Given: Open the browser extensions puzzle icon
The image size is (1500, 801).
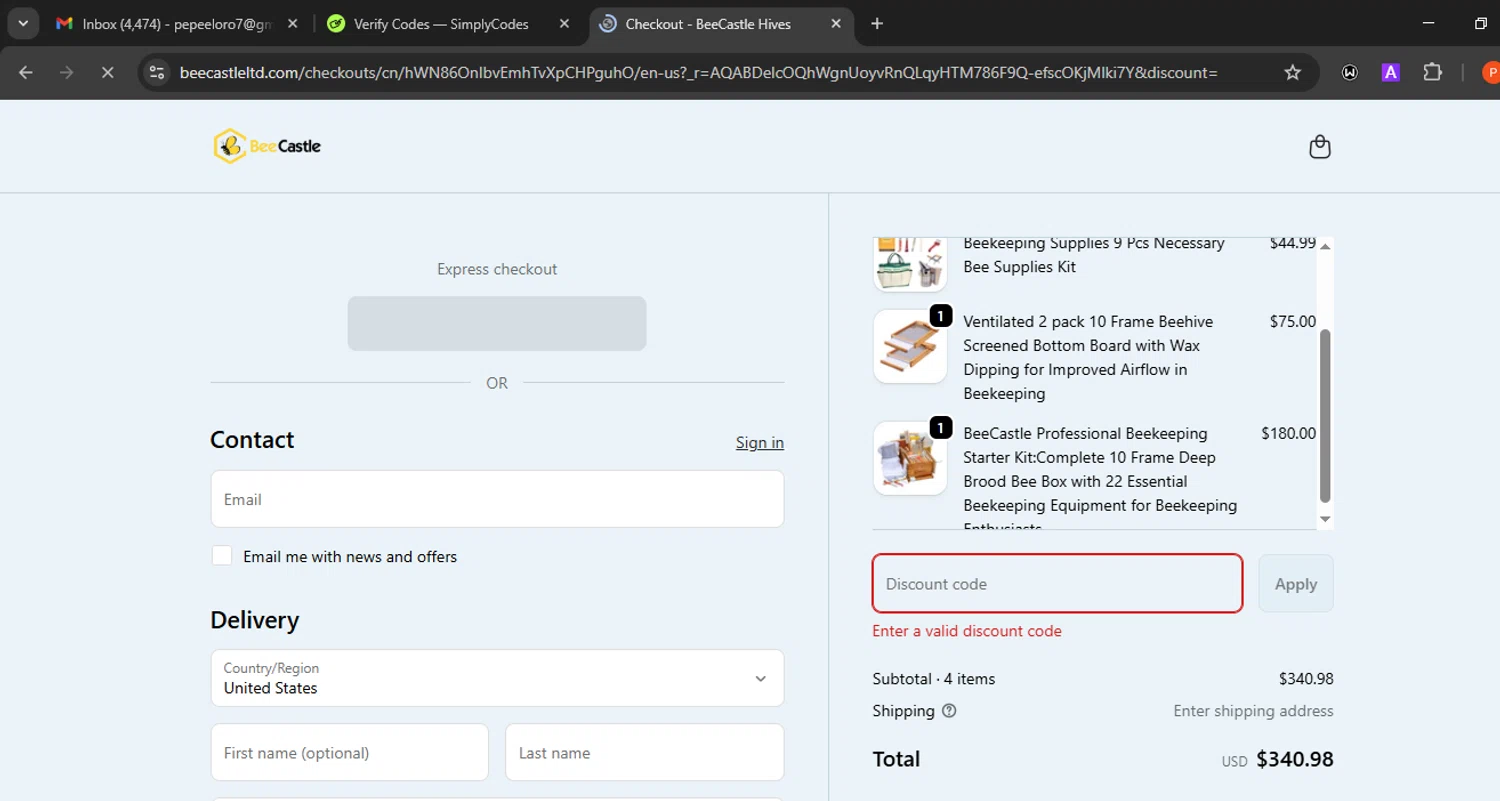Looking at the screenshot, I should pyautogui.click(x=1432, y=72).
